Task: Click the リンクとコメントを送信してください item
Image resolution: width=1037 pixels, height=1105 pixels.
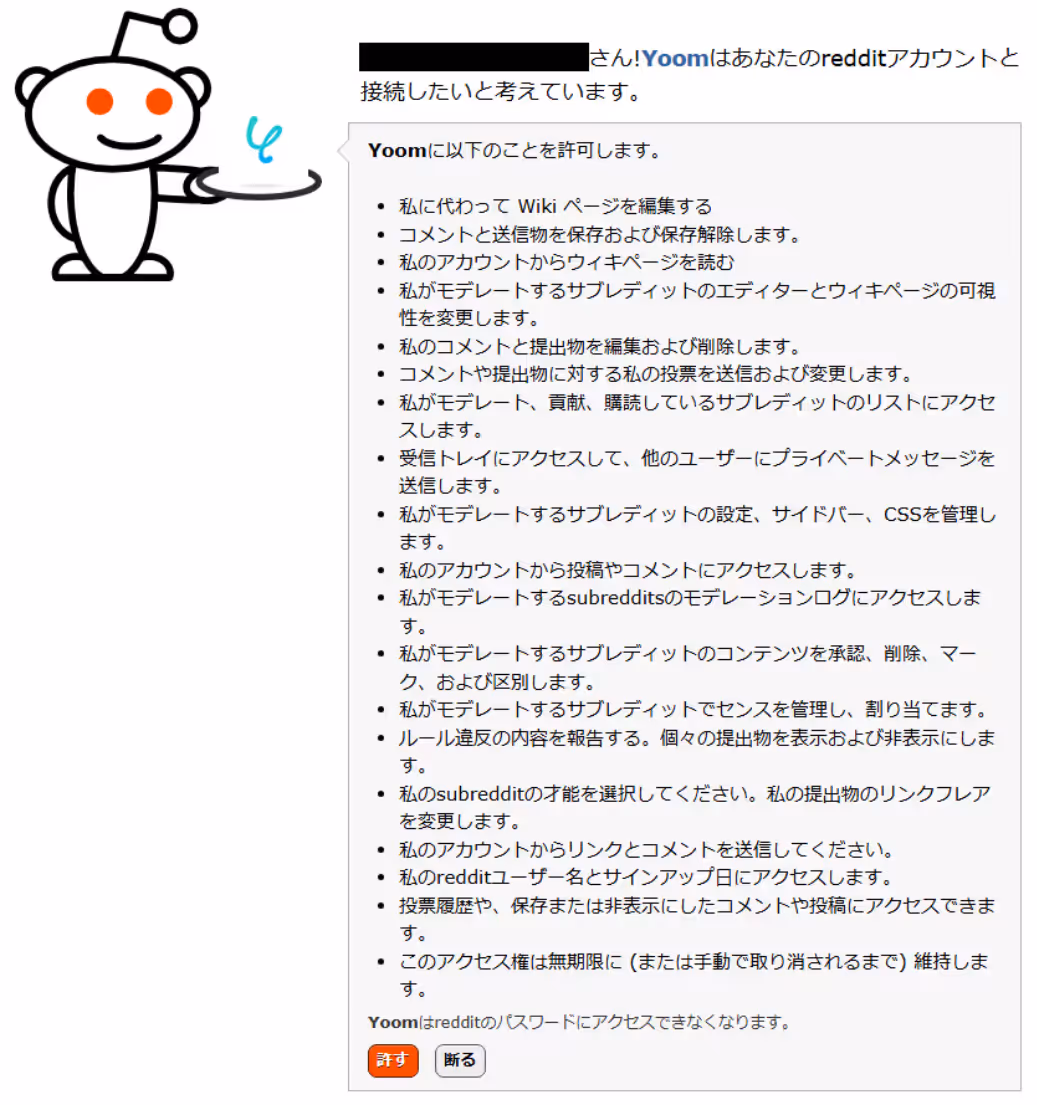Action: pyautogui.click(x=646, y=849)
